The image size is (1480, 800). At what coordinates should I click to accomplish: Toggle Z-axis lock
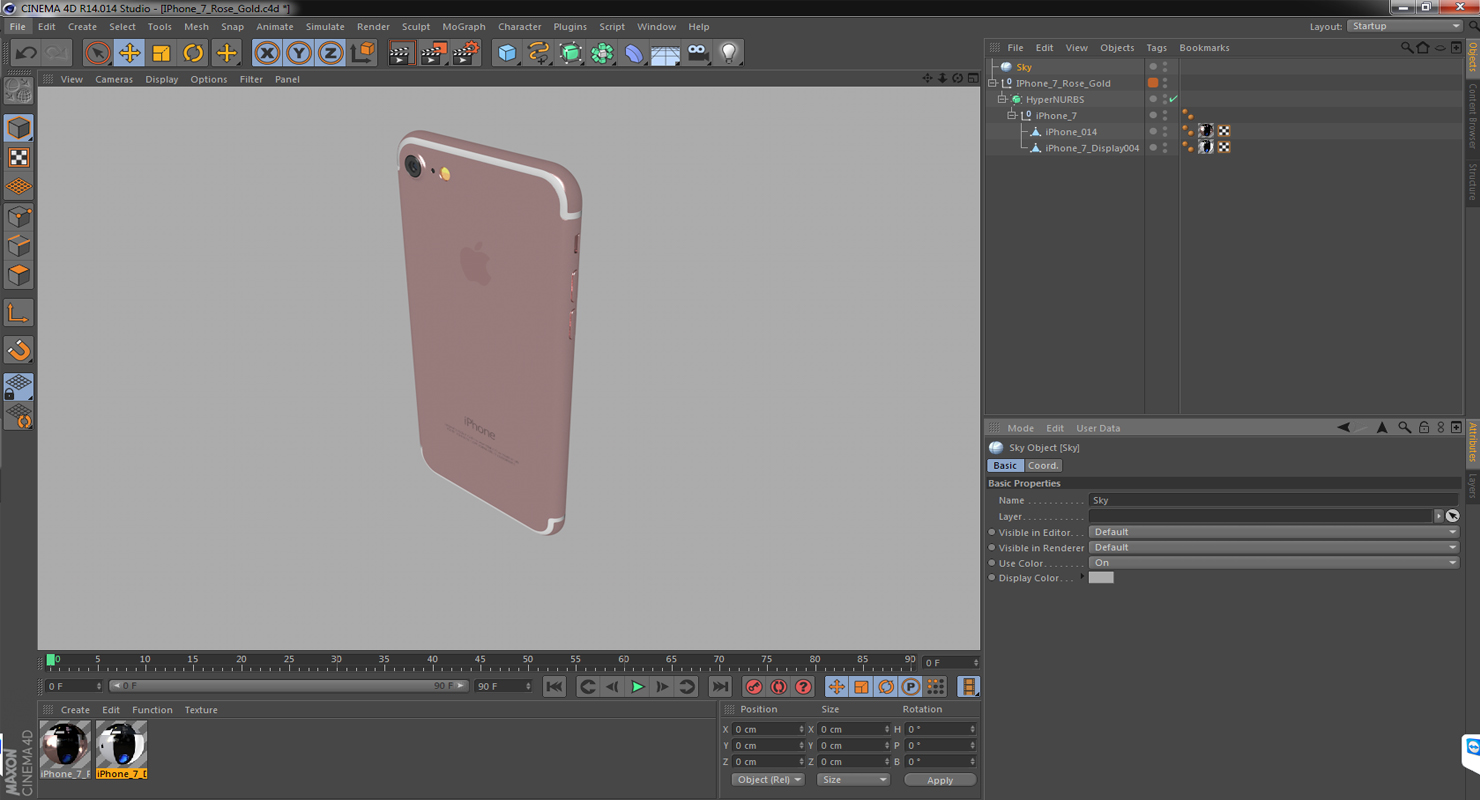click(x=330, y=53)
